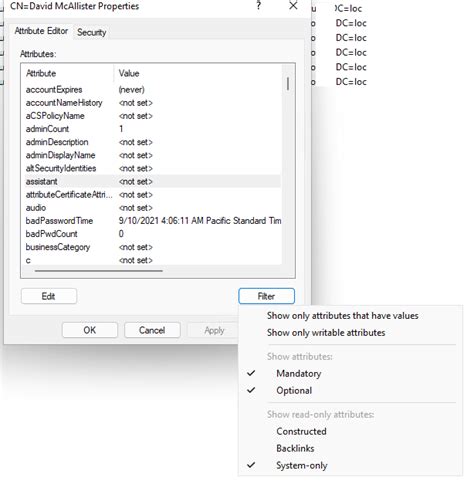Select the accountNameHistory attribute row
474x484 pixels.
[153, 103]
